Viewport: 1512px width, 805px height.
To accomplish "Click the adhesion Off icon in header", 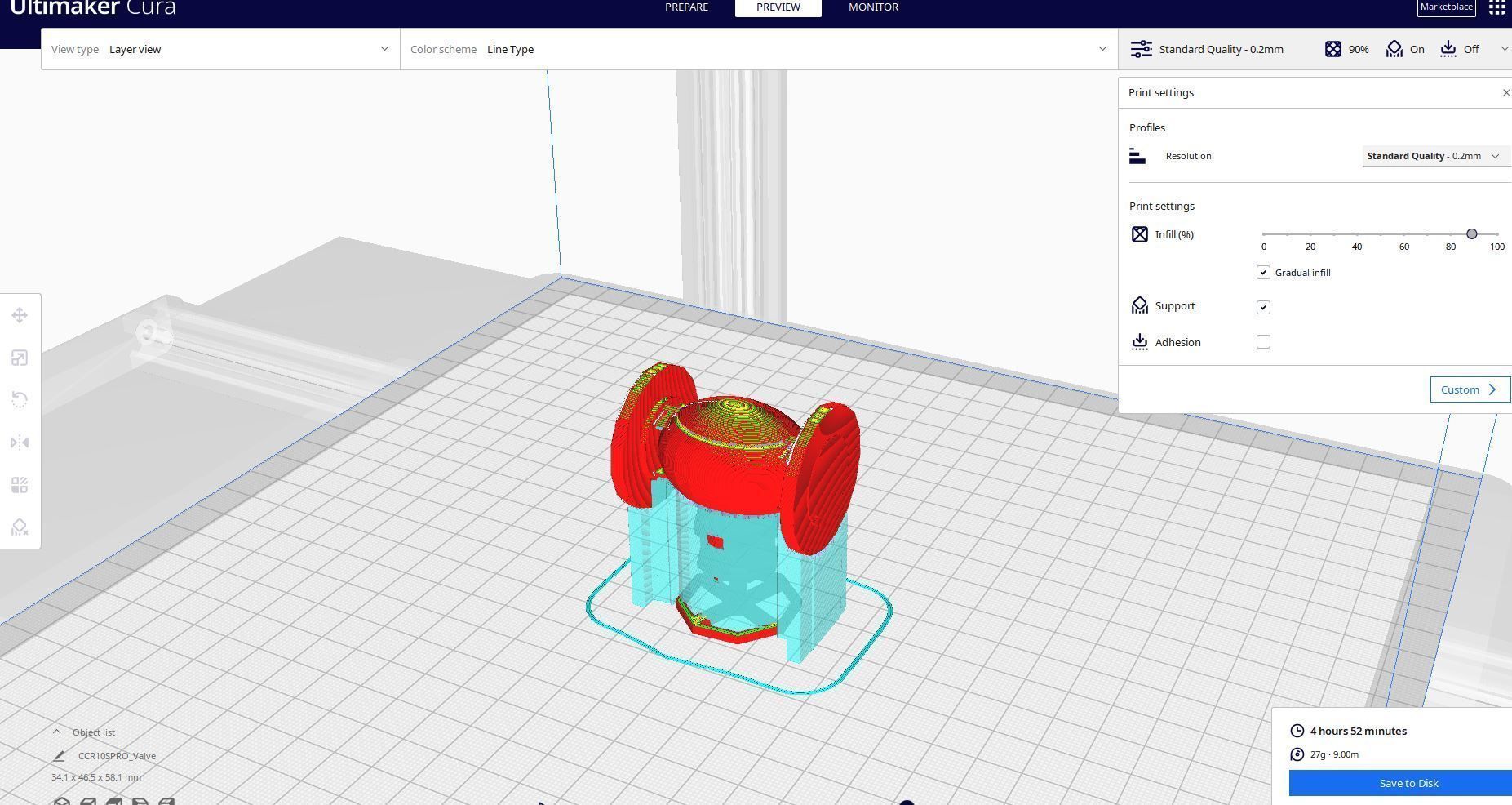I will click(1448, 49).
